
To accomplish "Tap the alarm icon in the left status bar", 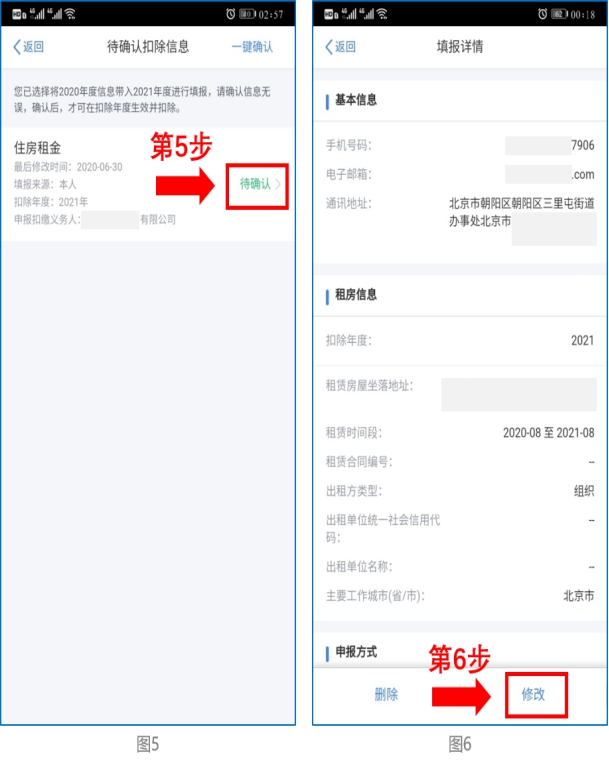I will tap(230, 14).
